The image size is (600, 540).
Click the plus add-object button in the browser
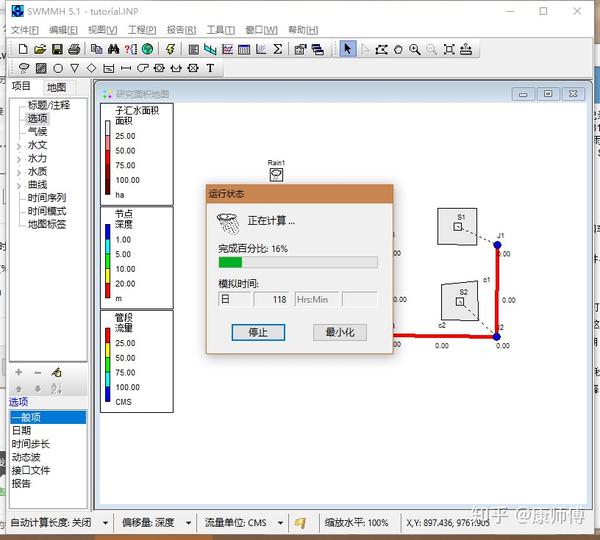click(18, 372)
